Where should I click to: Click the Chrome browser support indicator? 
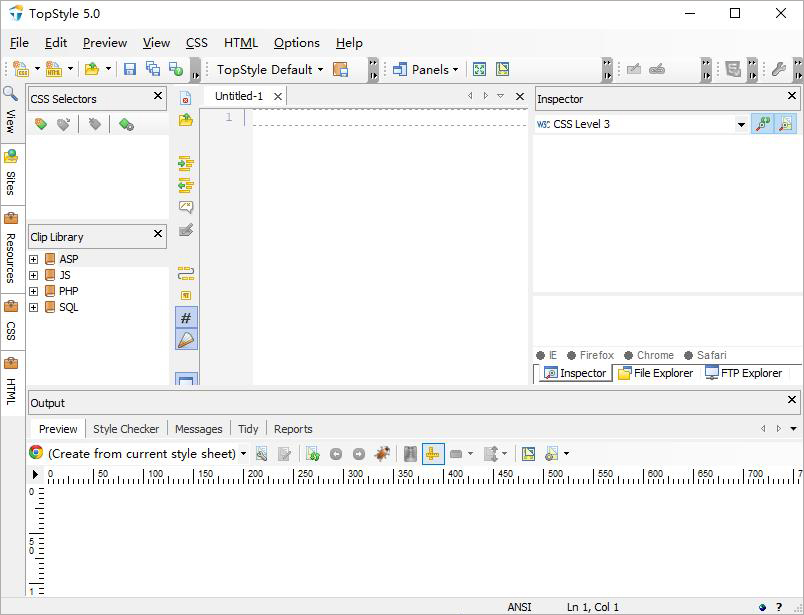649,355
